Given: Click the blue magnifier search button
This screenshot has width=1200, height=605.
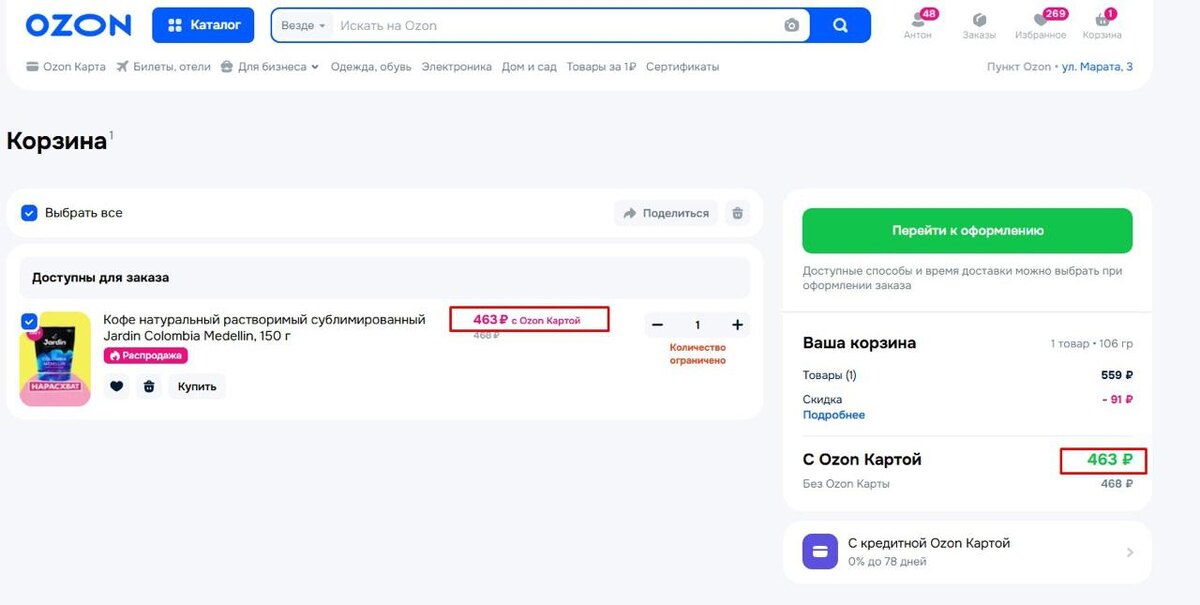Looking at the screenshot, I should point(840,26).
